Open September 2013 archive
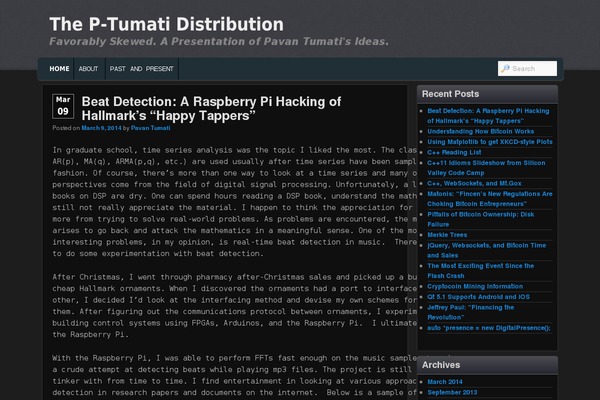 coord(452,392)
